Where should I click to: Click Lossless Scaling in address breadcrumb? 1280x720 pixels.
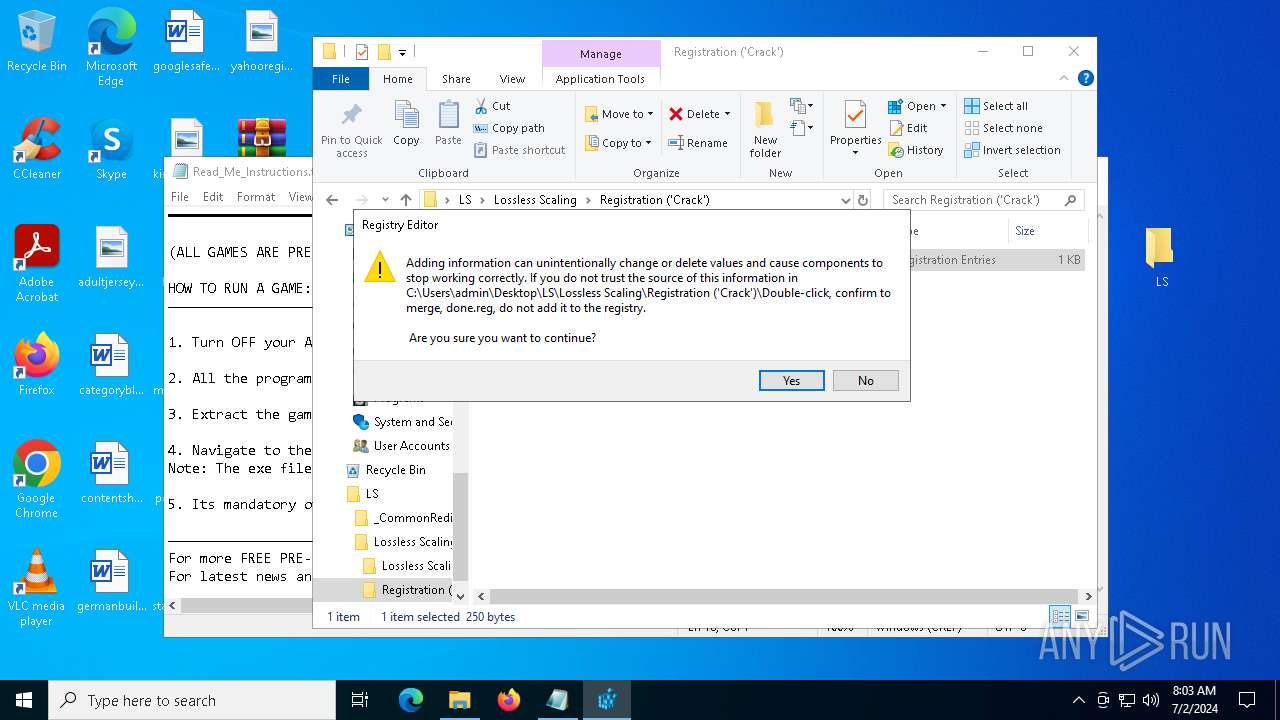tap(535, 200)
